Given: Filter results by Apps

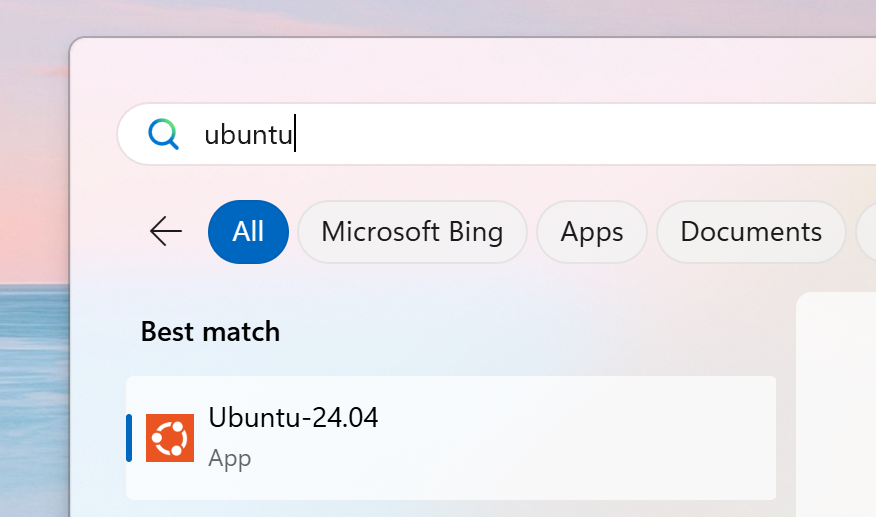Looking at the screenshot, I should [x=592, y=232].
